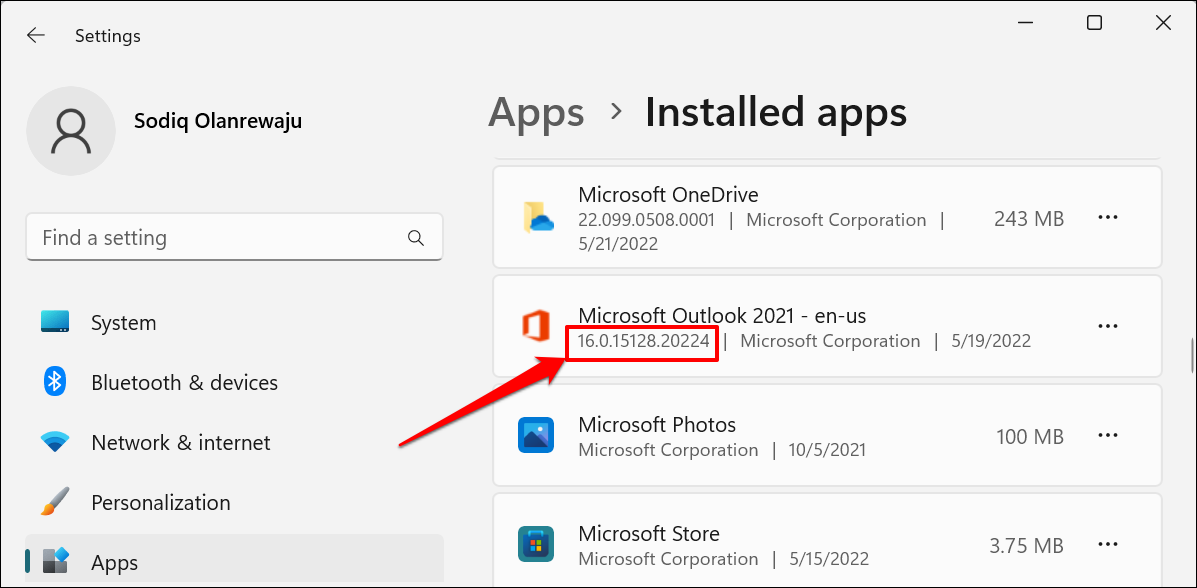
Task: Open more options for Microsoft Photos
Action: pos(1108,436)
